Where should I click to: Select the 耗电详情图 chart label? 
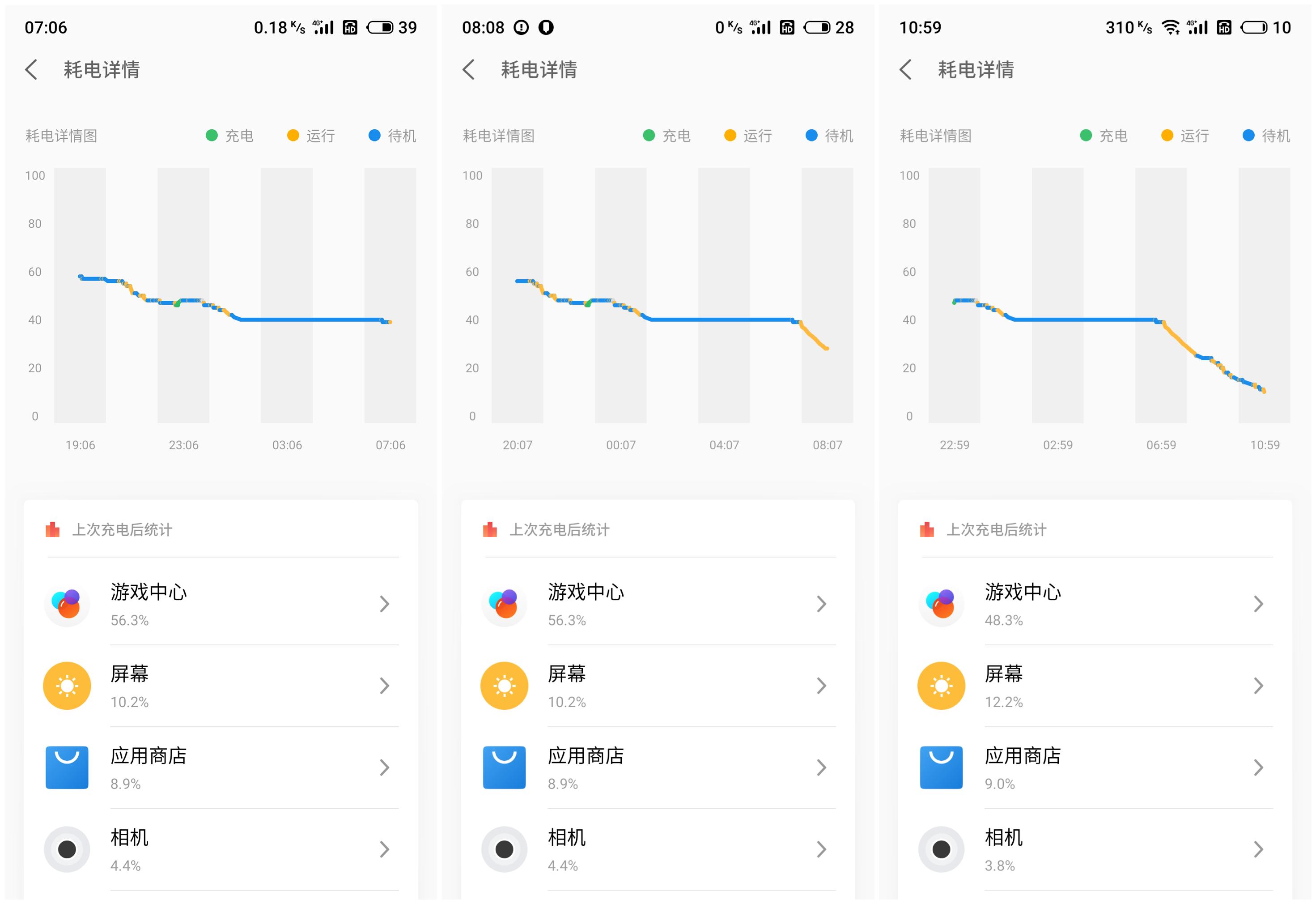(61, 135)
